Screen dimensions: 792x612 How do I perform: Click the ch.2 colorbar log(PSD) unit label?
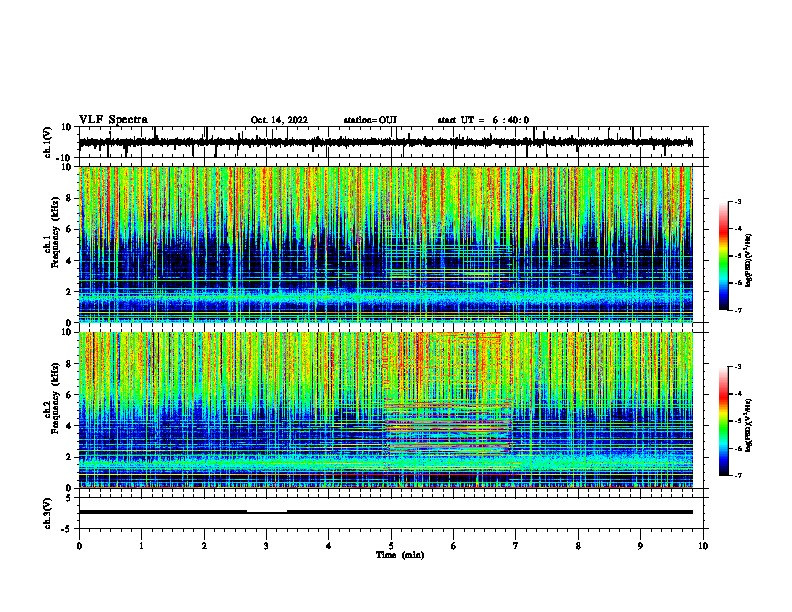pyautogui.click(x=749, y=425)
